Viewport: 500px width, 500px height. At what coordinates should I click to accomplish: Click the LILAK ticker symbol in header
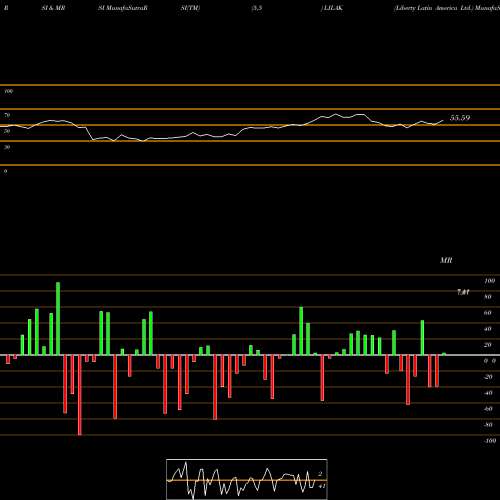click(332, 8)
